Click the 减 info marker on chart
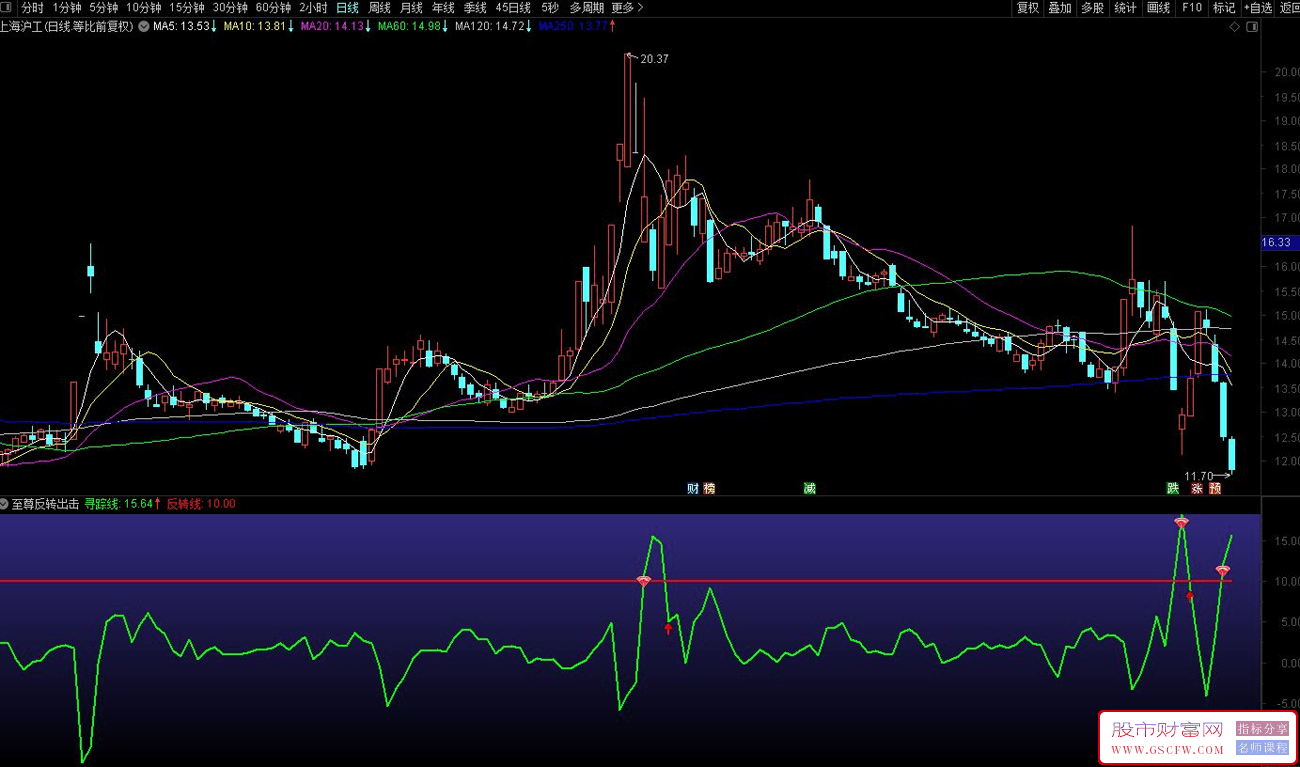 809,488
